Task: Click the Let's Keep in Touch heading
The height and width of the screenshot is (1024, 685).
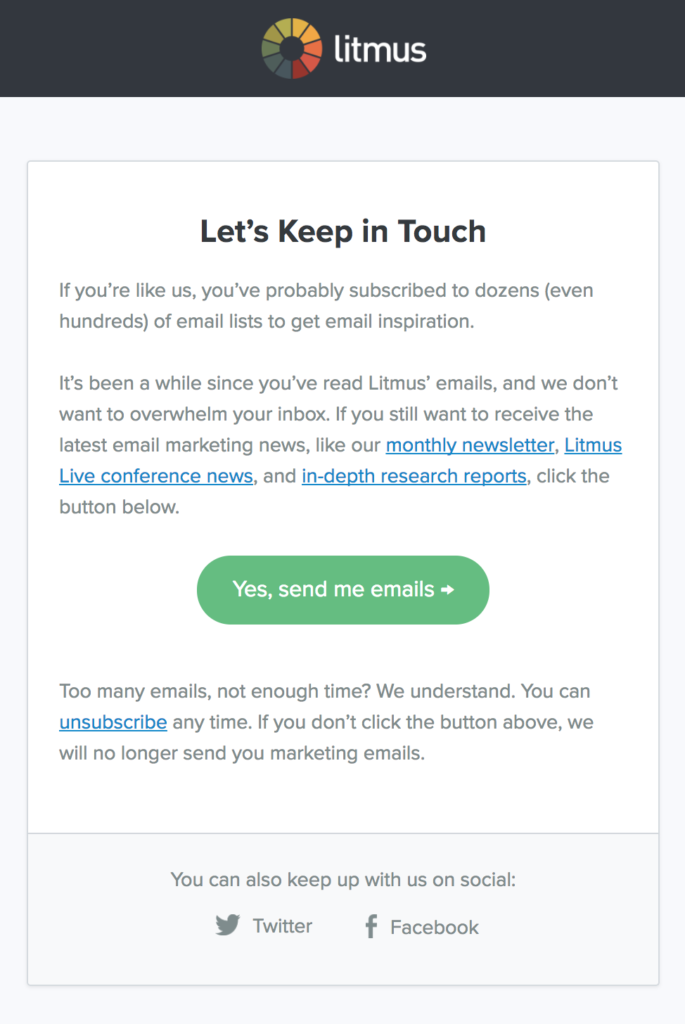Action: coord(343,231)
